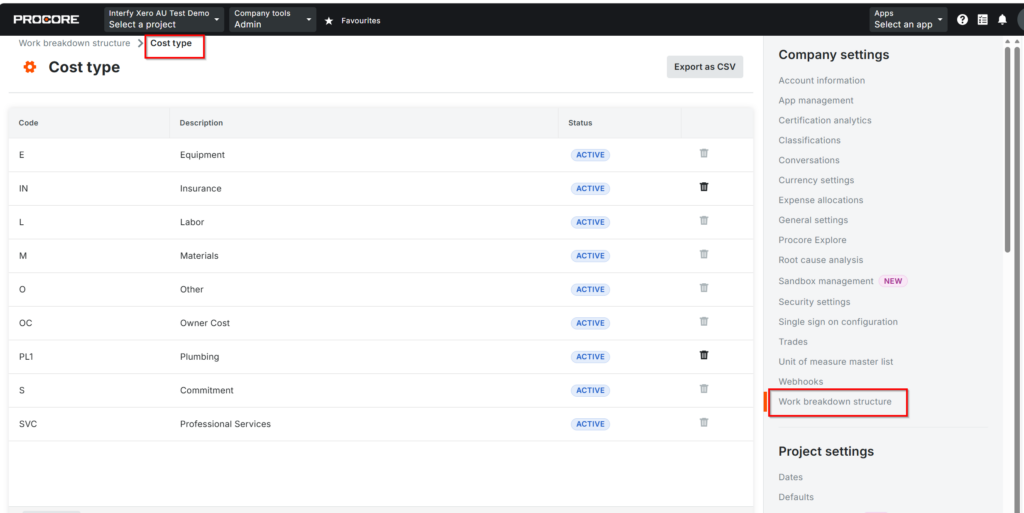
Task: Open Webhooks settings
Action: tap(801, 381)
